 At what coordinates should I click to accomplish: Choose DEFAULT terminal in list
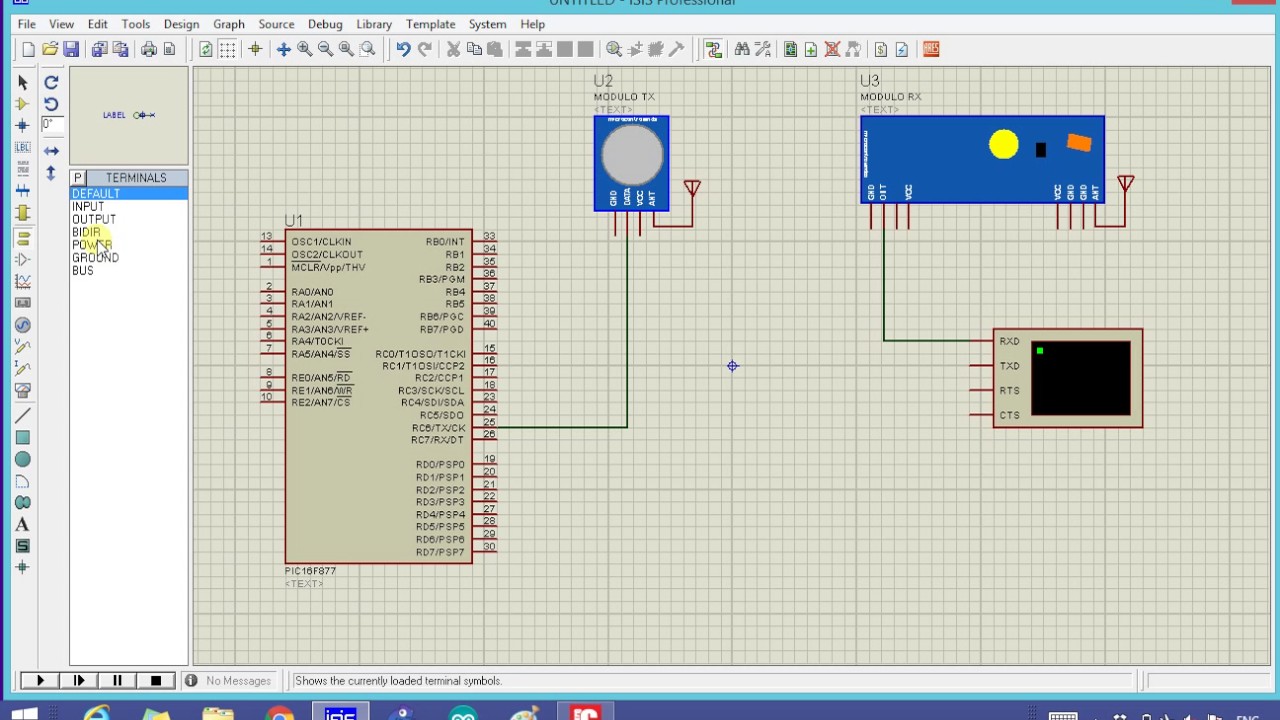pos(128,193)
